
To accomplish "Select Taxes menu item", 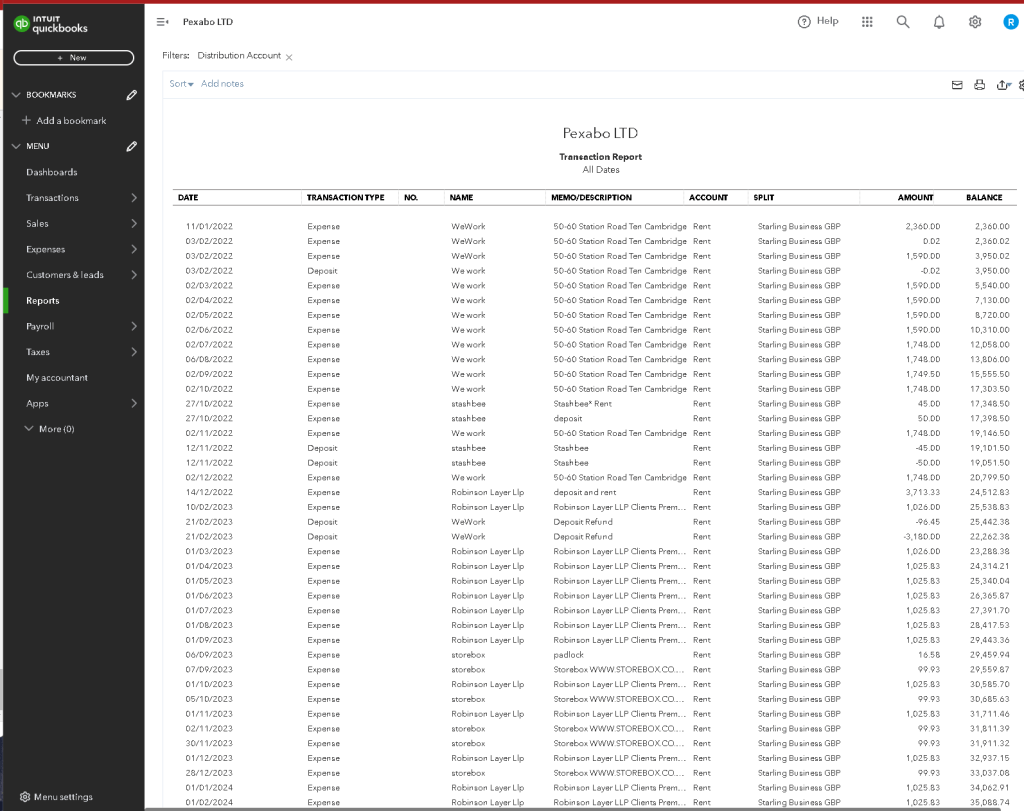I will [x=38, y=351].
